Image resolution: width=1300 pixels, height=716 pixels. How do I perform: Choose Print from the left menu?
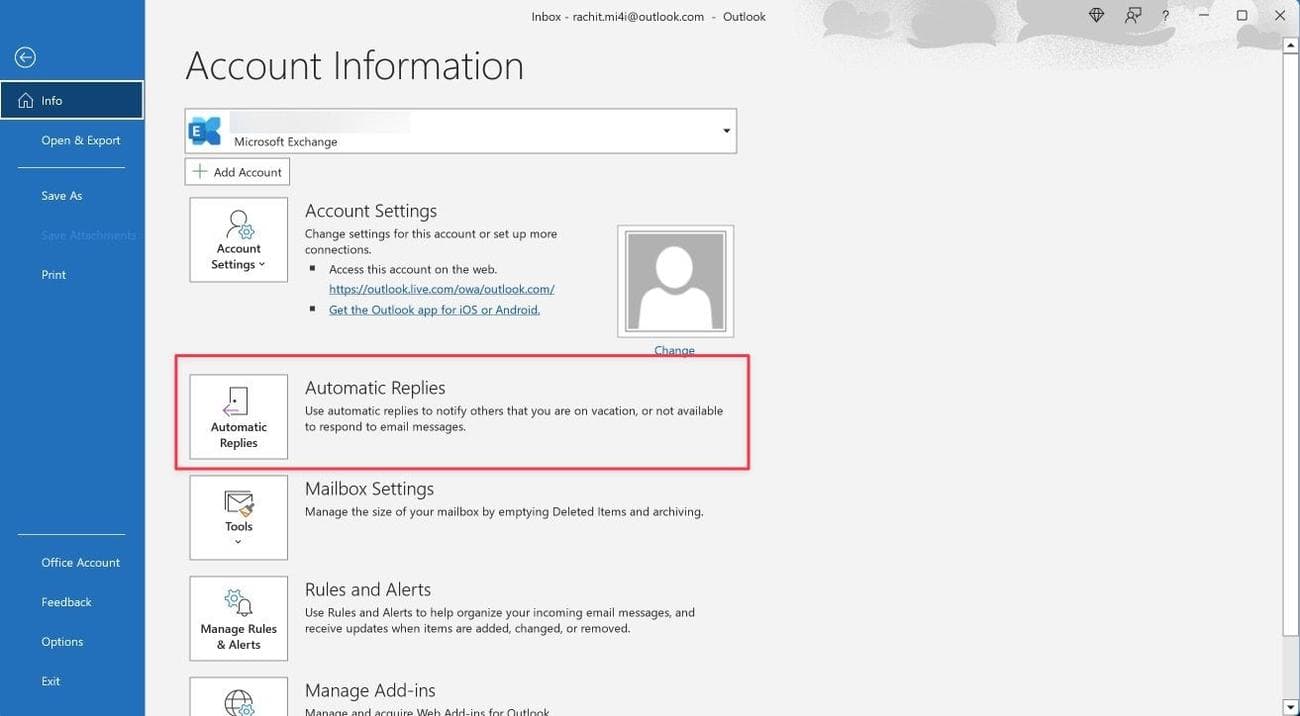pyautogui.click(x=53, y=275)
